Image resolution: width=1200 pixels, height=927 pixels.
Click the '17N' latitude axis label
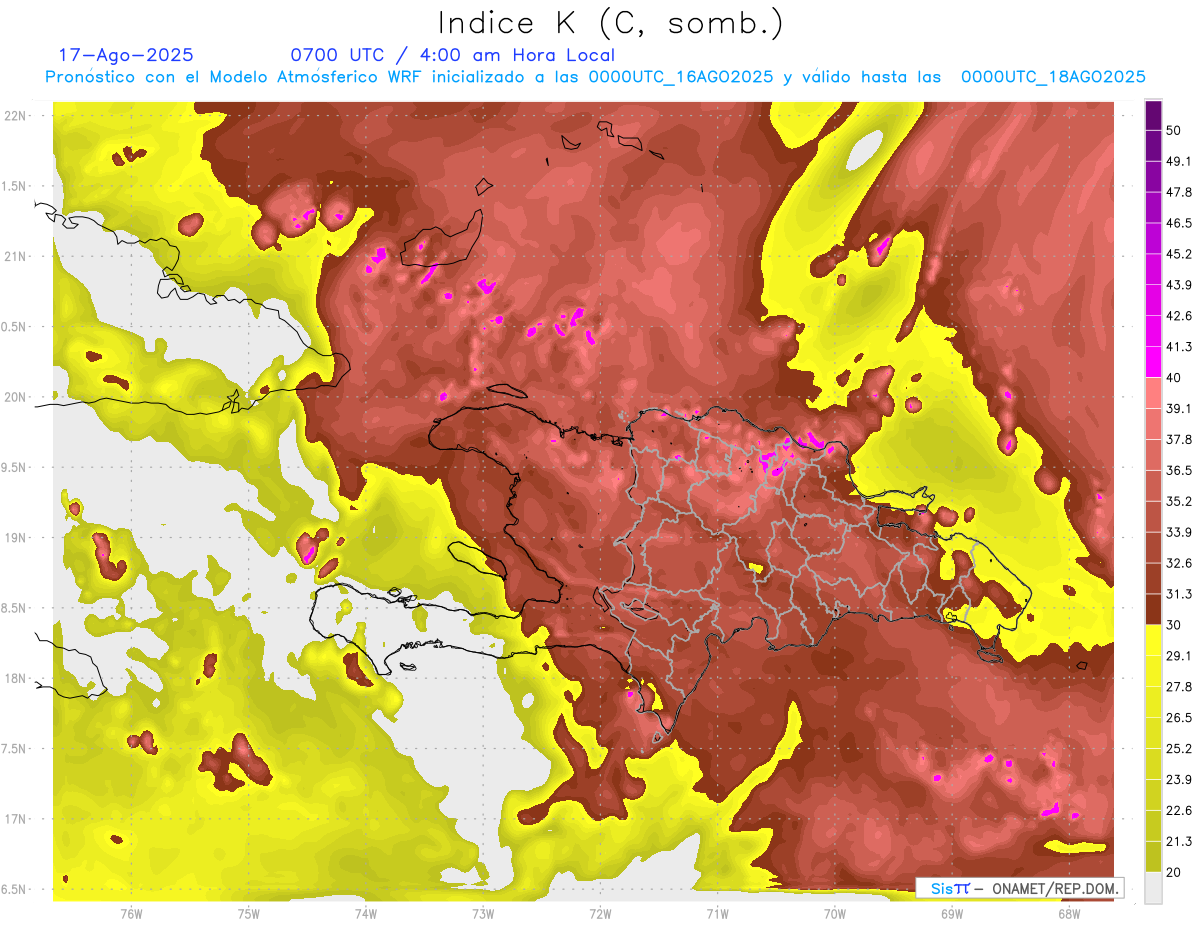14,819
